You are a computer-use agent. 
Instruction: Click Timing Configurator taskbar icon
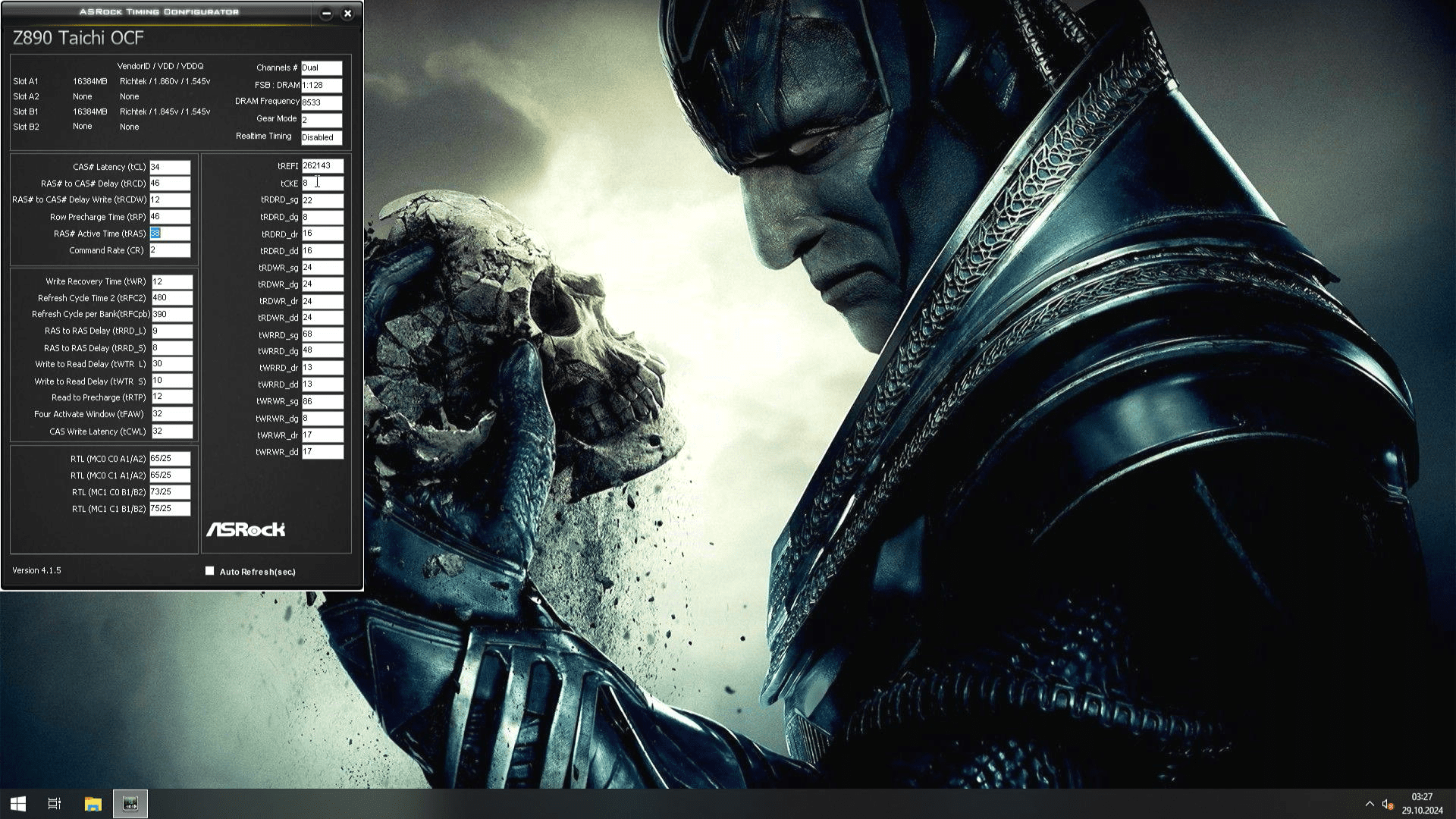pos(130,804)
